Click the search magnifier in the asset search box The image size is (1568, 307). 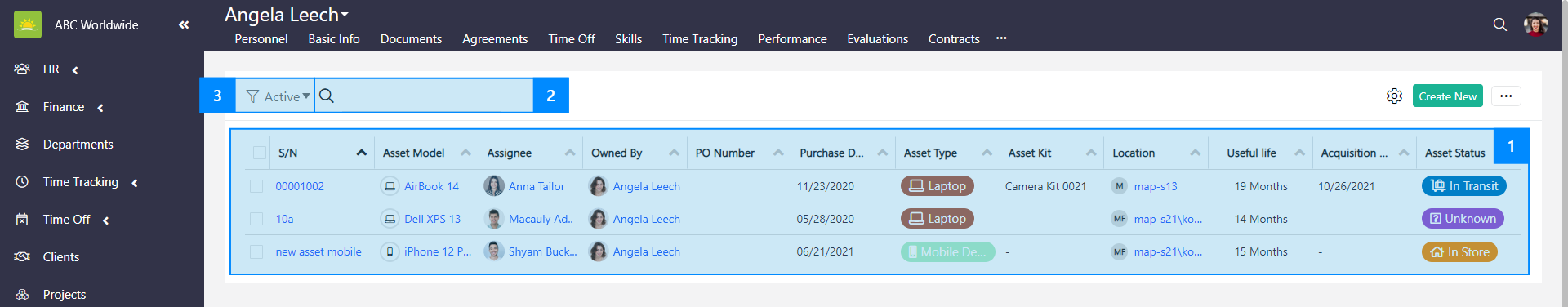coord(327,96)
